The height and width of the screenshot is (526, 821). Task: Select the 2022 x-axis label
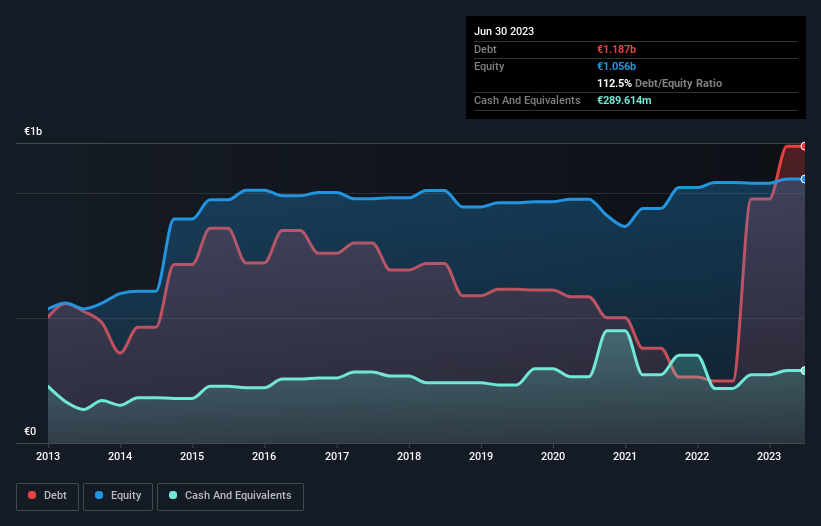(697, 456)
